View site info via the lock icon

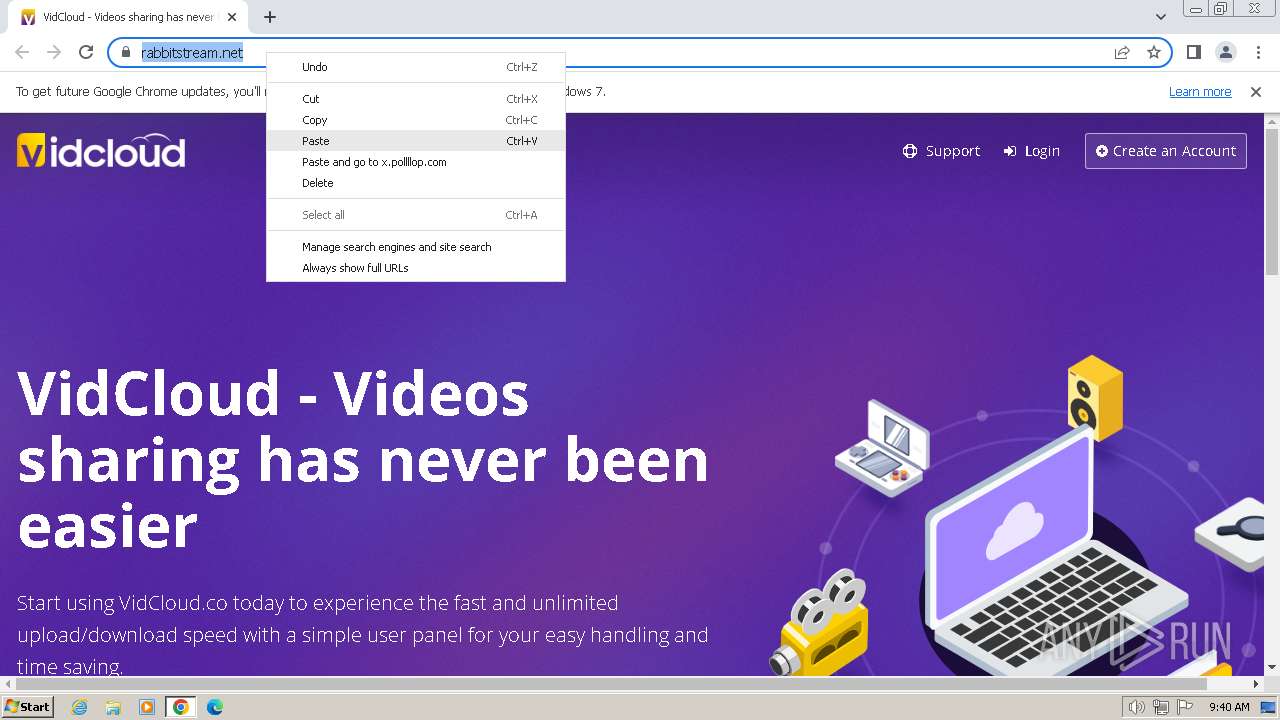(x=126, y=52)
